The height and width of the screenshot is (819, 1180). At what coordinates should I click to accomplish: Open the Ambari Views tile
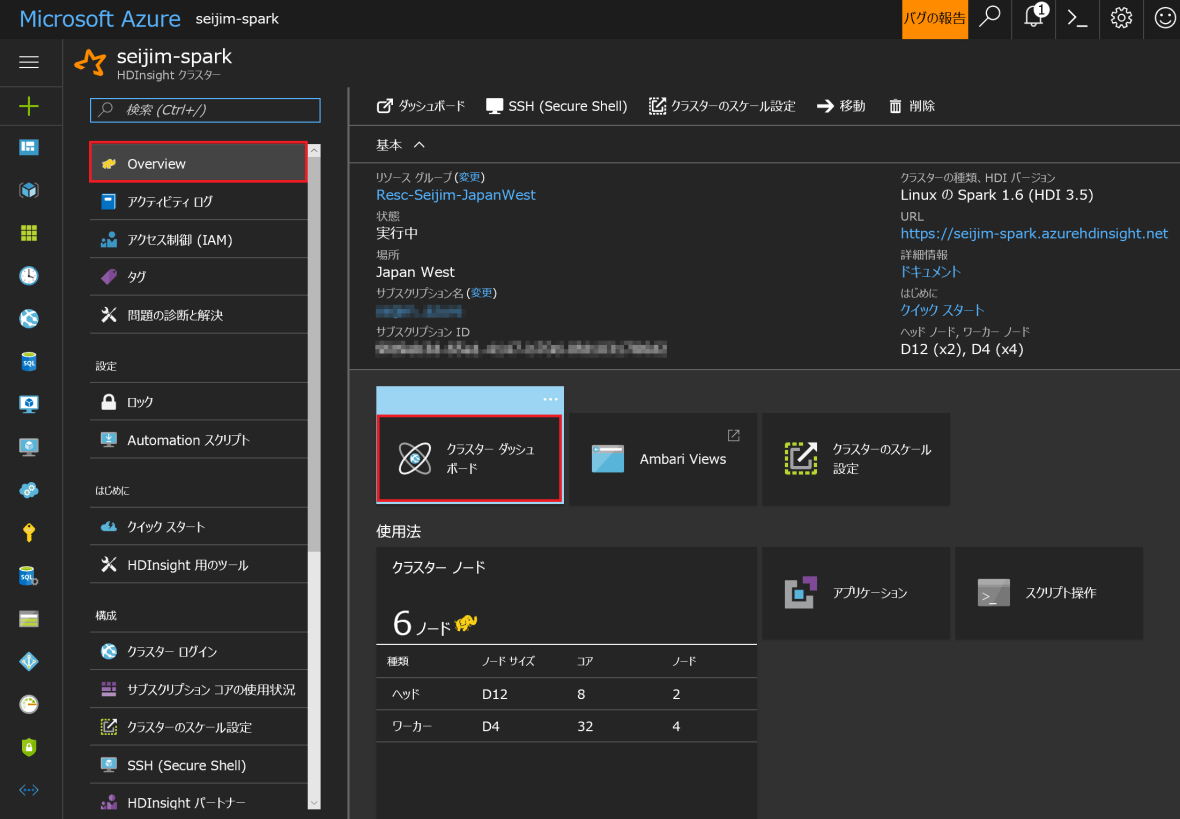(663, 459)
